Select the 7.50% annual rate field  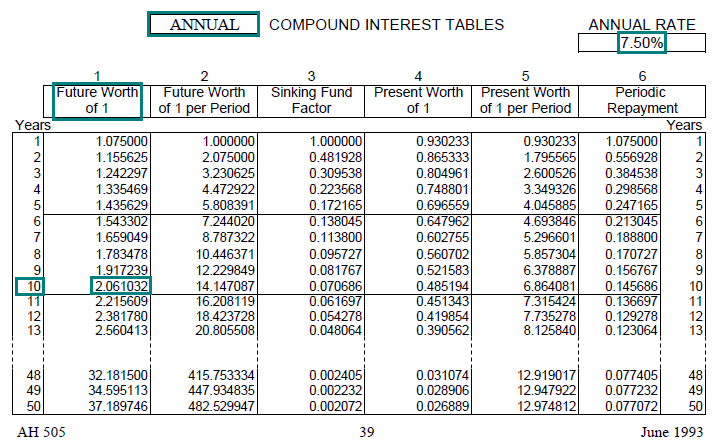[x=641, y=43]
